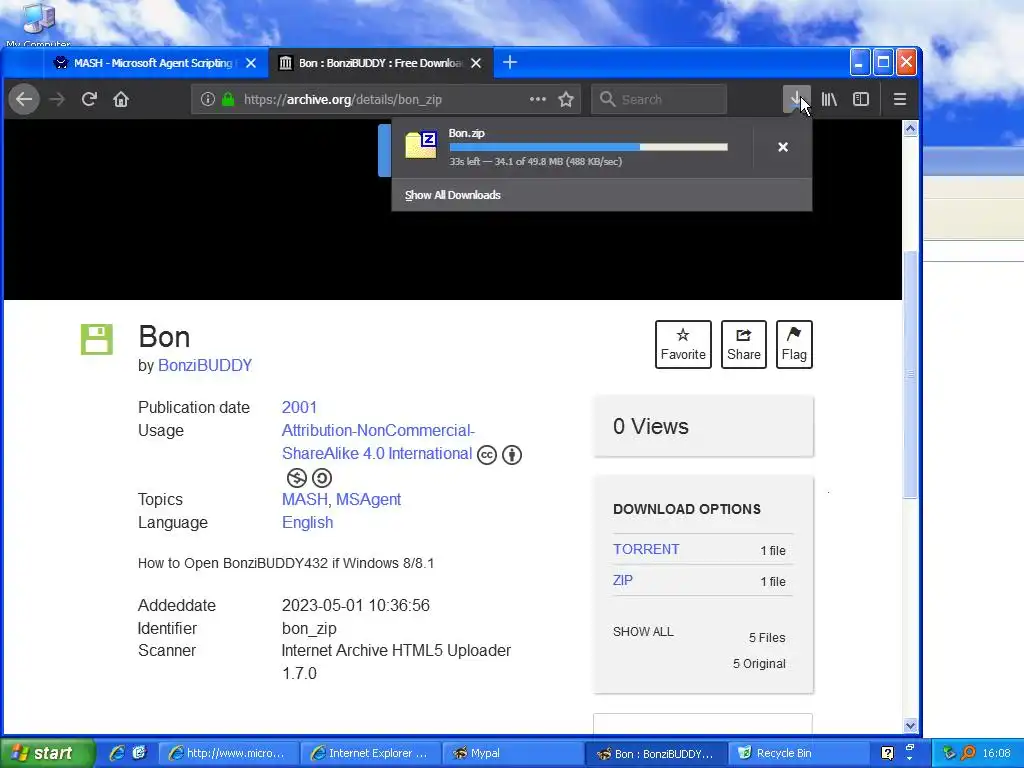Click Show All Downloads

click(453, 195)
